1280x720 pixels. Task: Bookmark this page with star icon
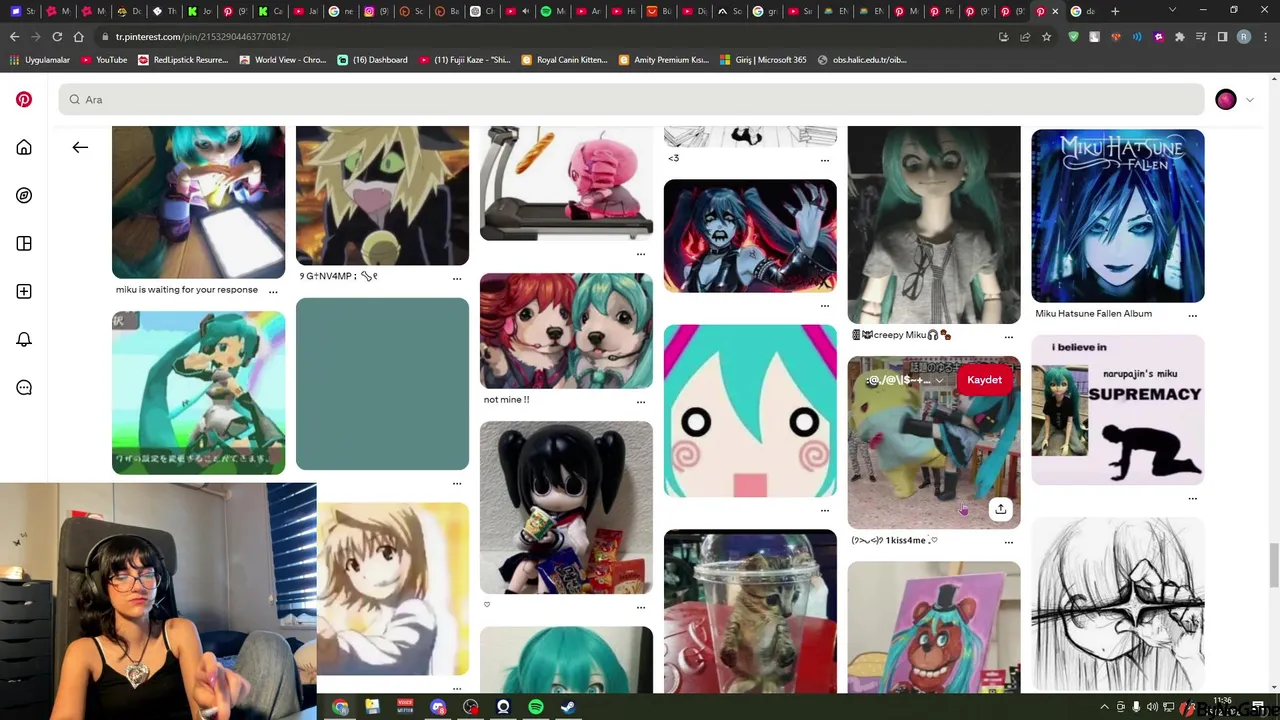(1046, 37)
